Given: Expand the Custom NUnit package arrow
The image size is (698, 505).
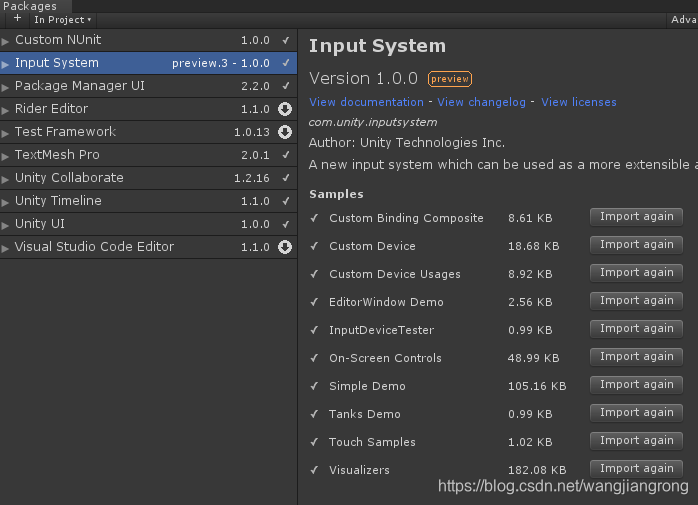Looking at the screenshot, I should click(5, 41).
